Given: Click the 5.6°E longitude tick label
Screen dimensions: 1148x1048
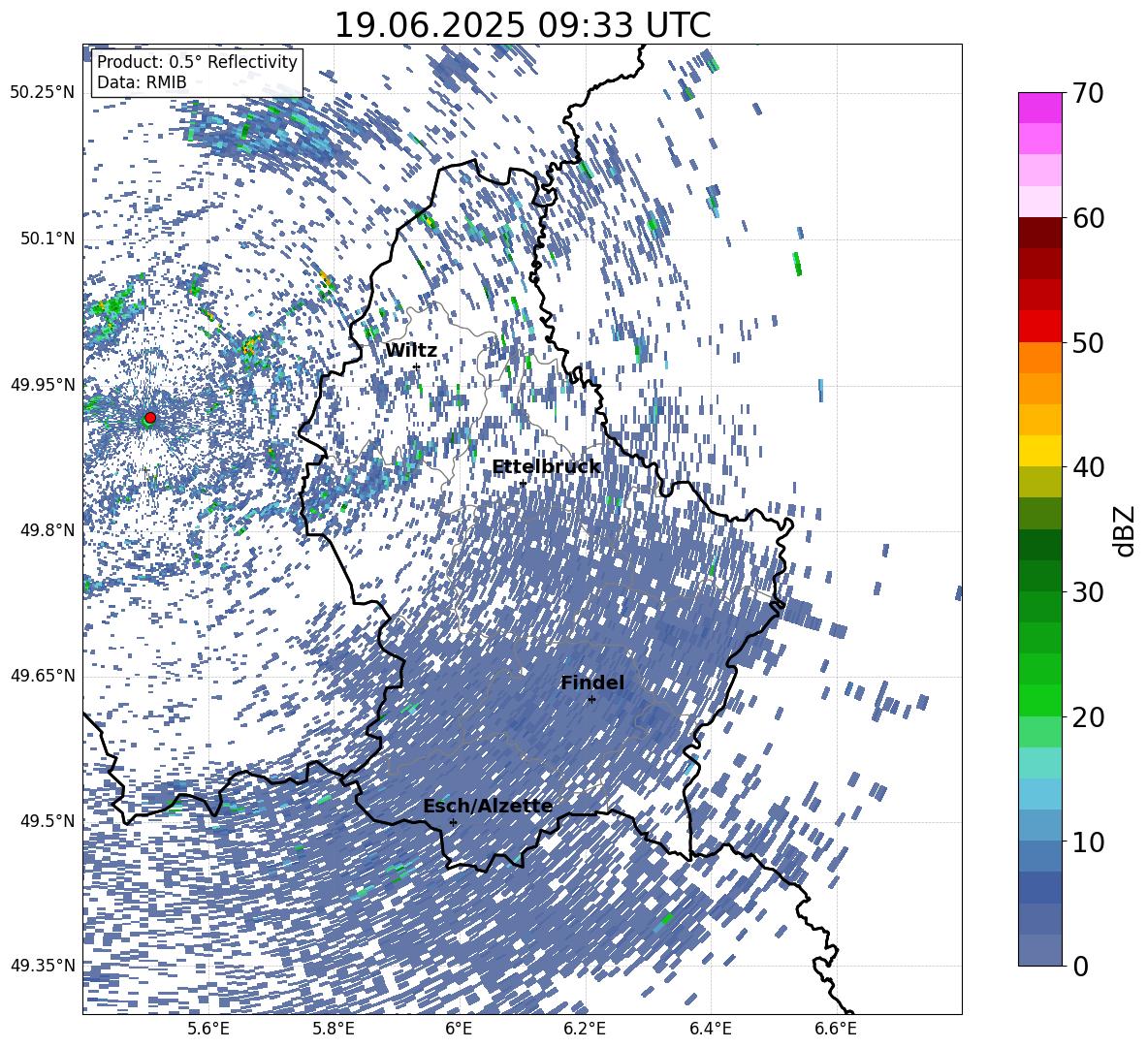Looking at the screenshot, I should 208,1029.
